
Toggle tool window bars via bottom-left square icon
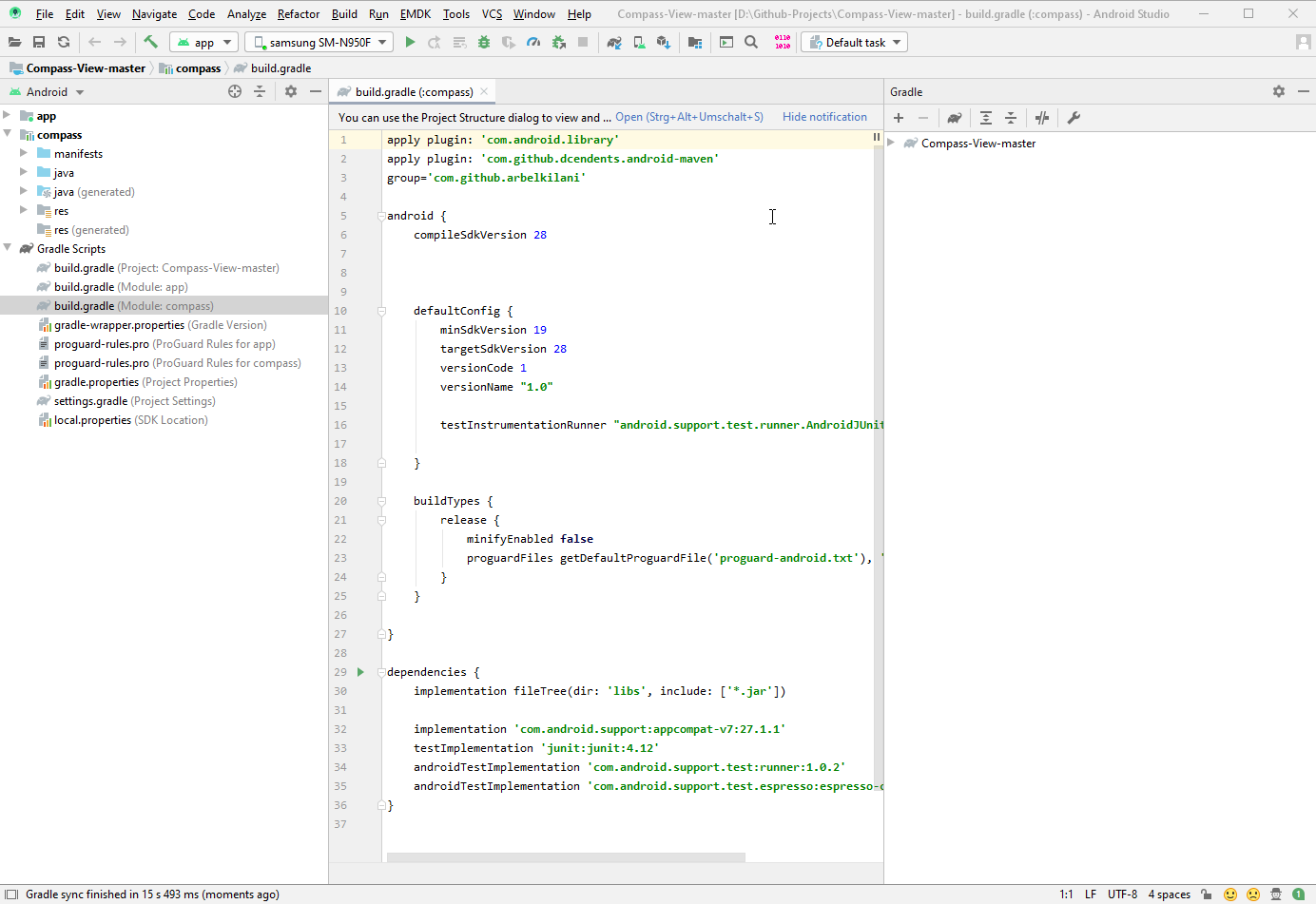tap(11, 894)
